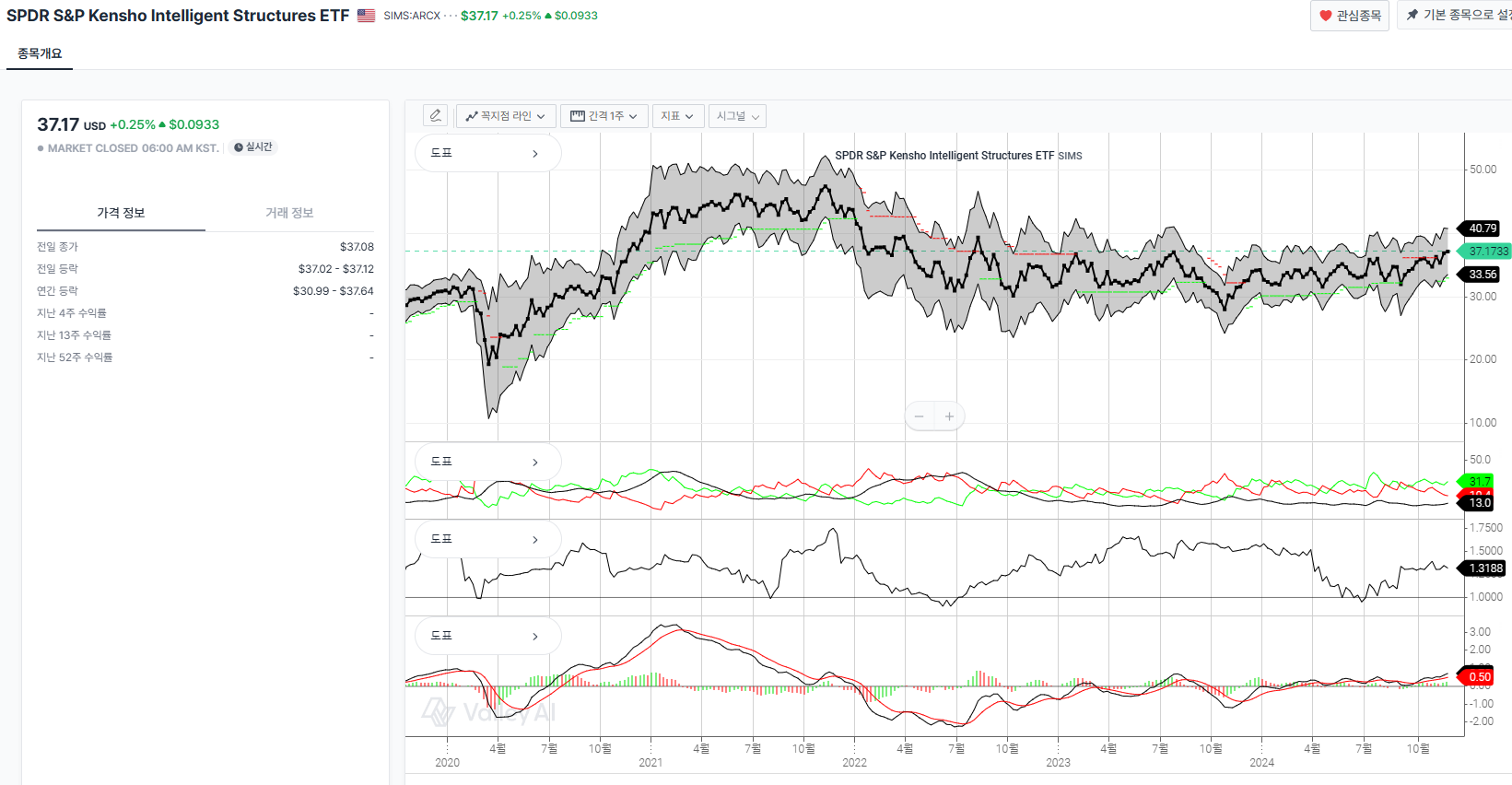Expand the 도표 pill on the bottom histogram panel
Viewport: 1512px width, 785px height.
tap(487, 636)
